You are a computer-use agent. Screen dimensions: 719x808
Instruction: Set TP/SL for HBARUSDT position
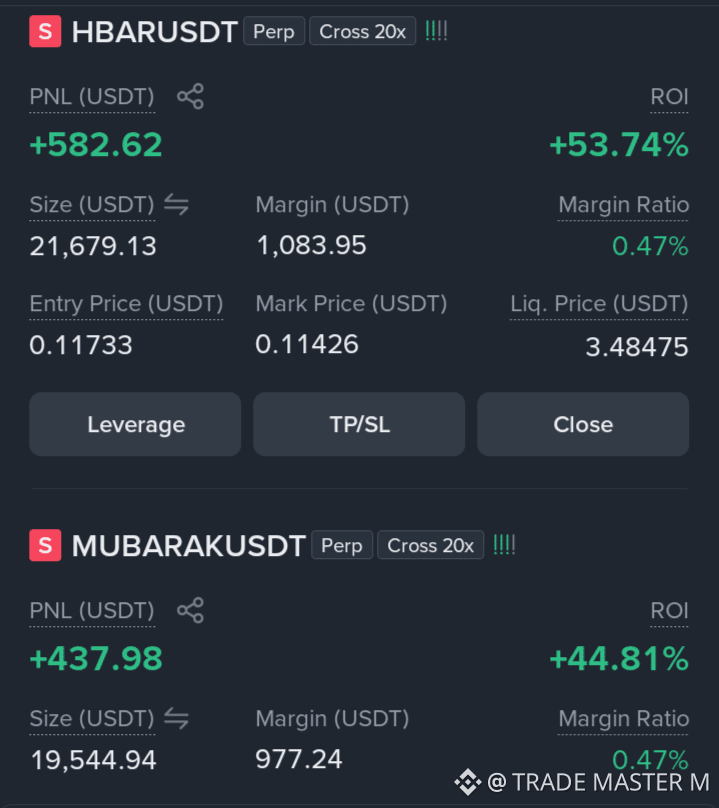359,424
